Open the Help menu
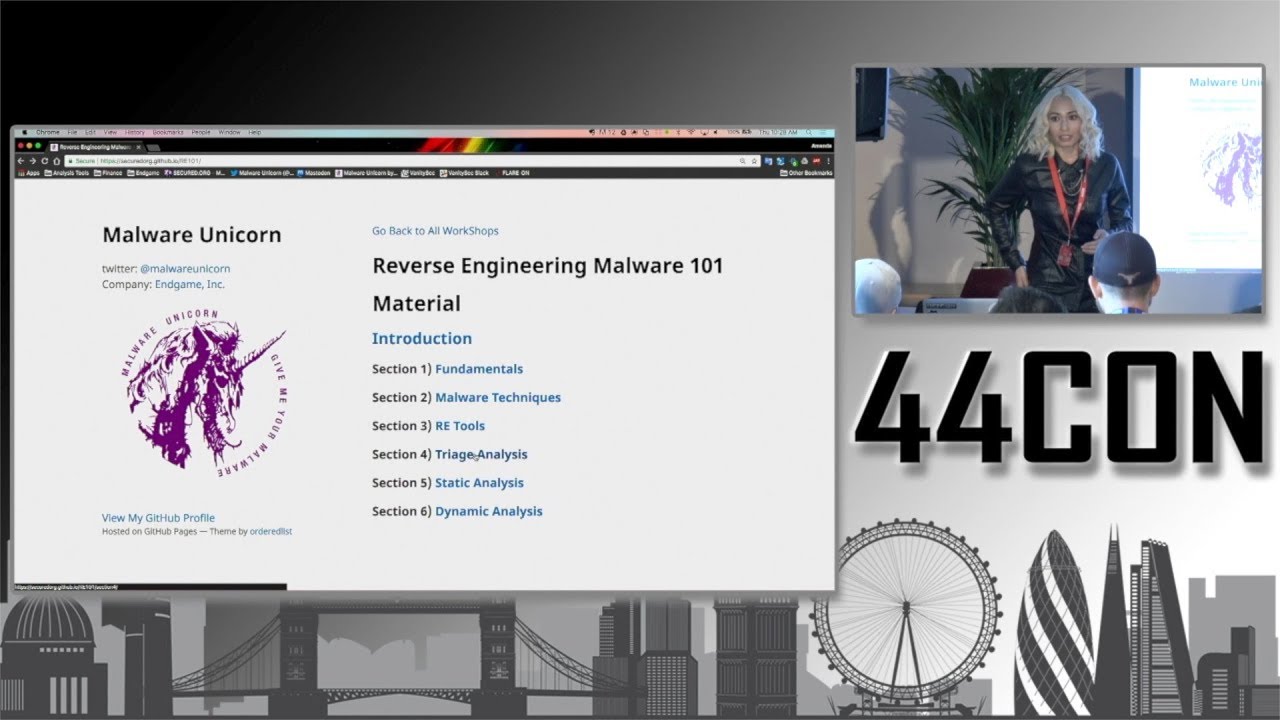 pyautogui.click(x=254, y=132)
